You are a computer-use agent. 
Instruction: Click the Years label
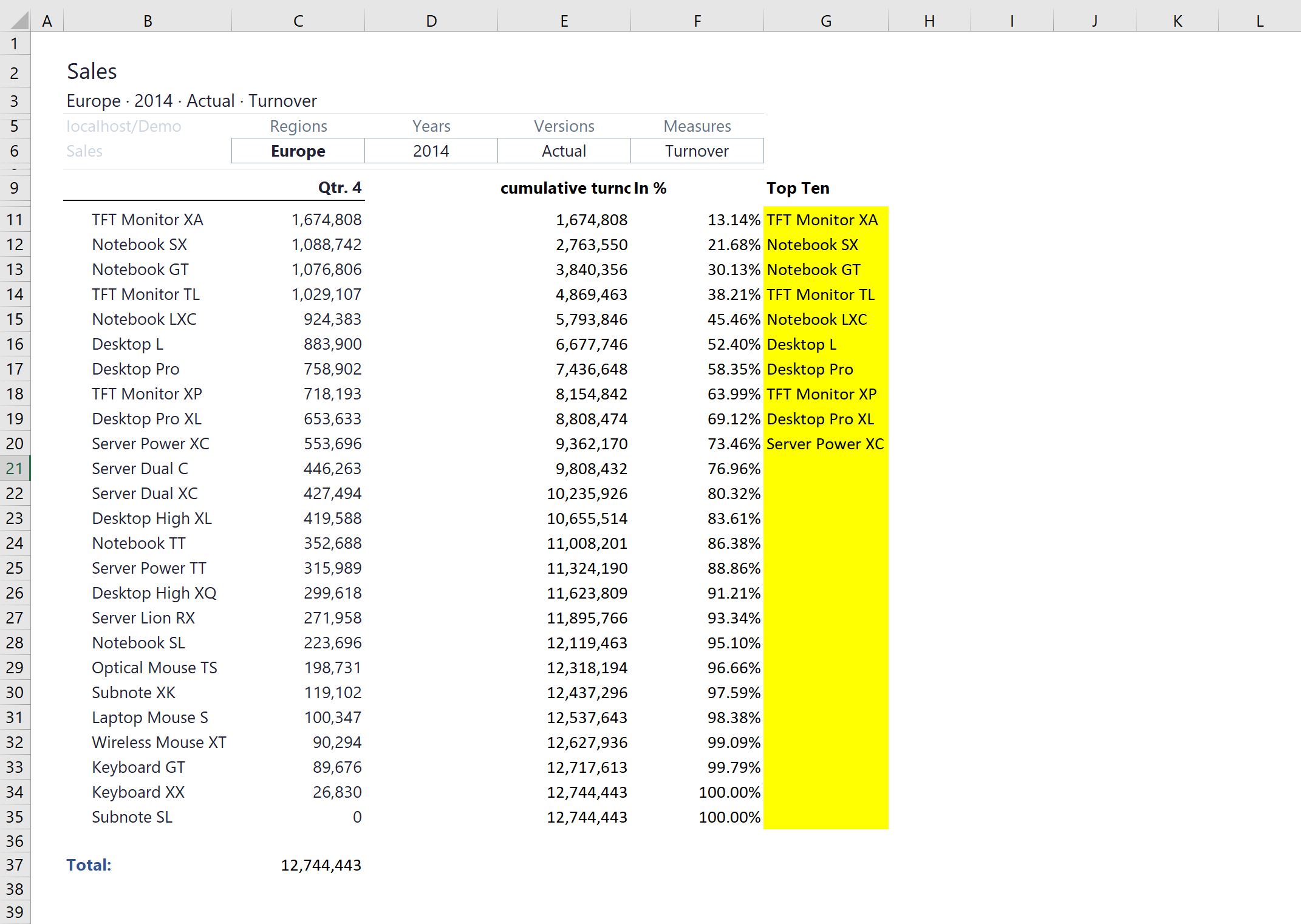pyautogui.click(x=431, y=126)
